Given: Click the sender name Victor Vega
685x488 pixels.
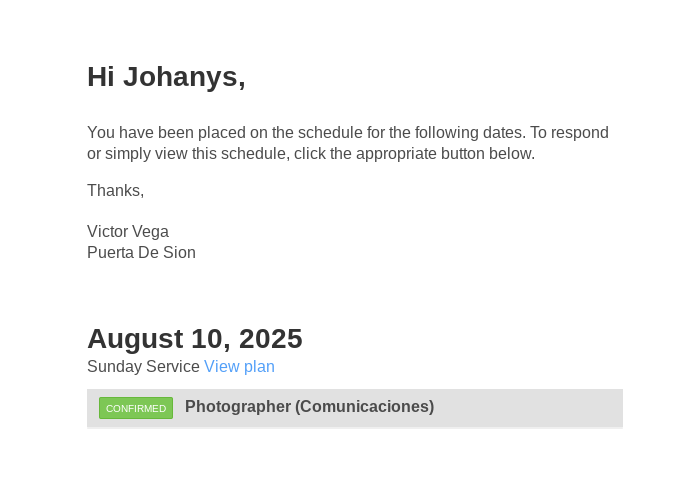Looking at the screenshot, I should pyautogui.click(x=128, y=232).
